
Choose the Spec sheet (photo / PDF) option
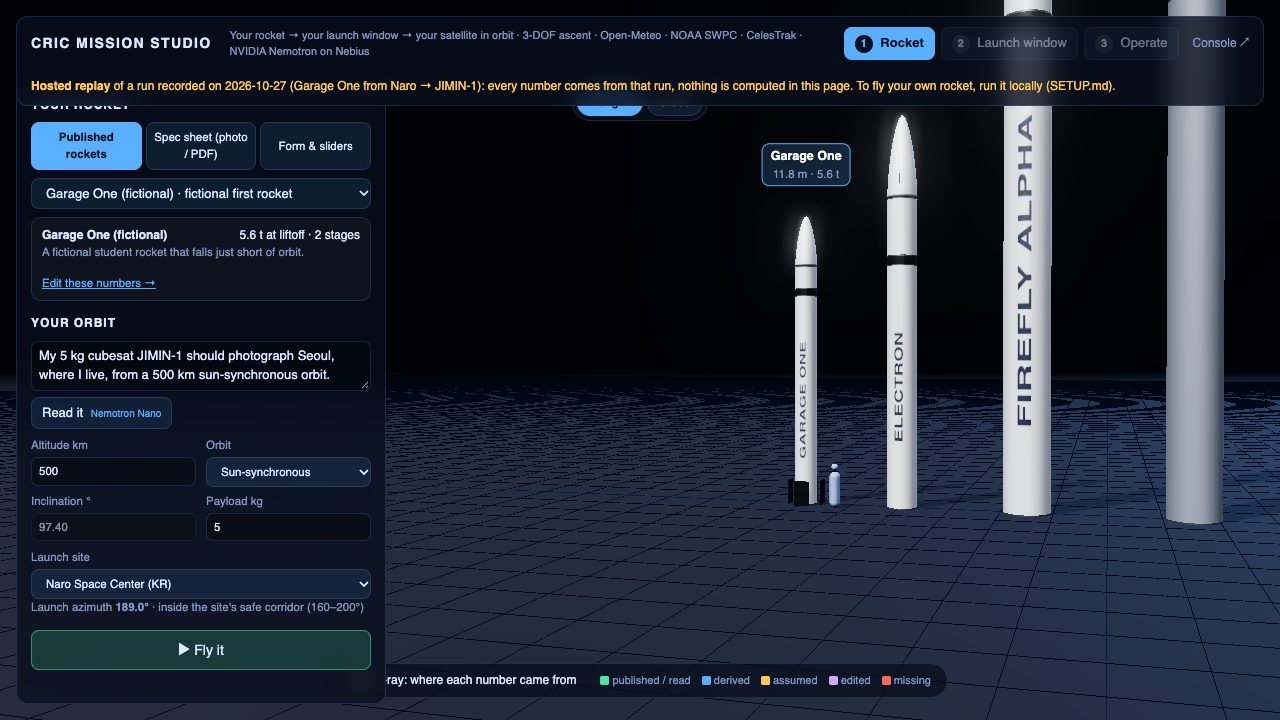point(201,146)
